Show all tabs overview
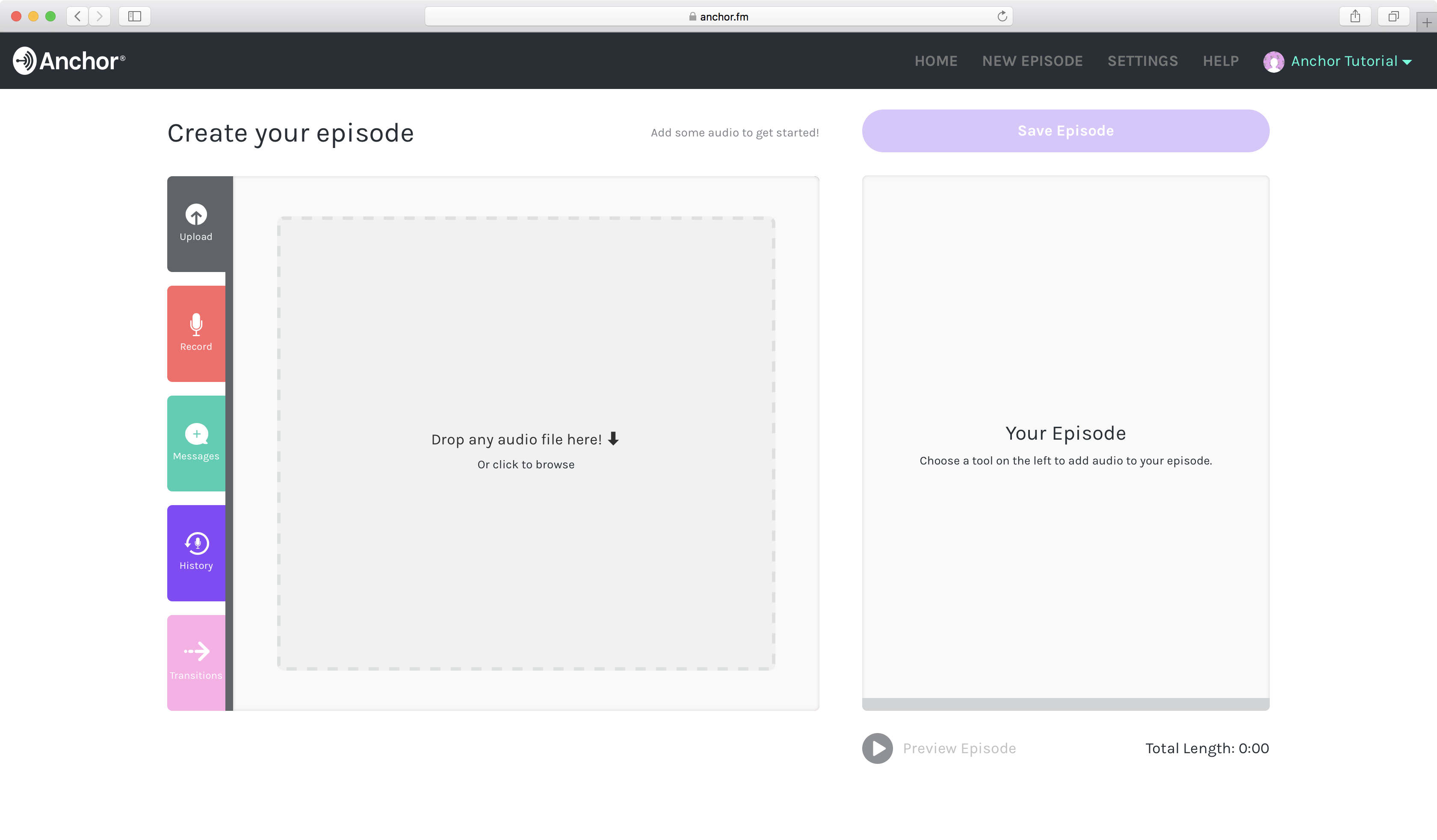This screenshot has height=840, width=1437. (x=1393, y=17)
